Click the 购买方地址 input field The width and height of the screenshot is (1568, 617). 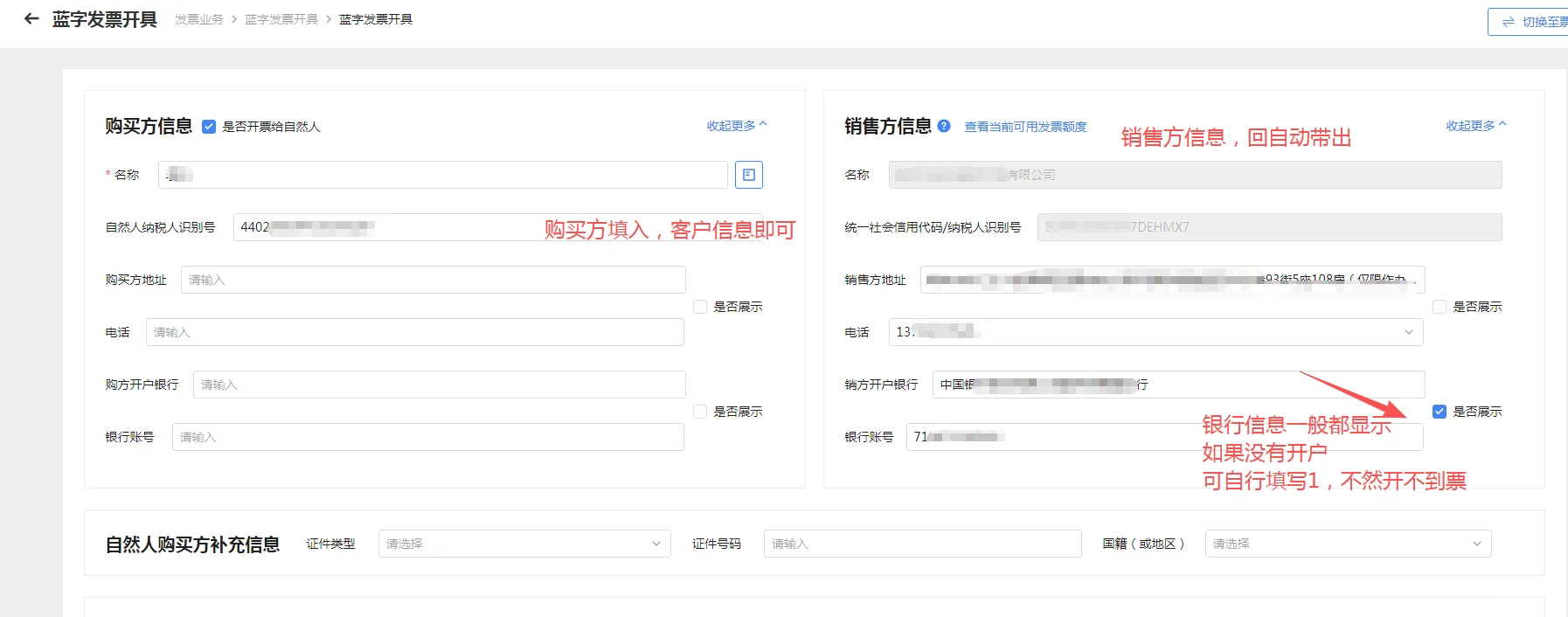434,280
